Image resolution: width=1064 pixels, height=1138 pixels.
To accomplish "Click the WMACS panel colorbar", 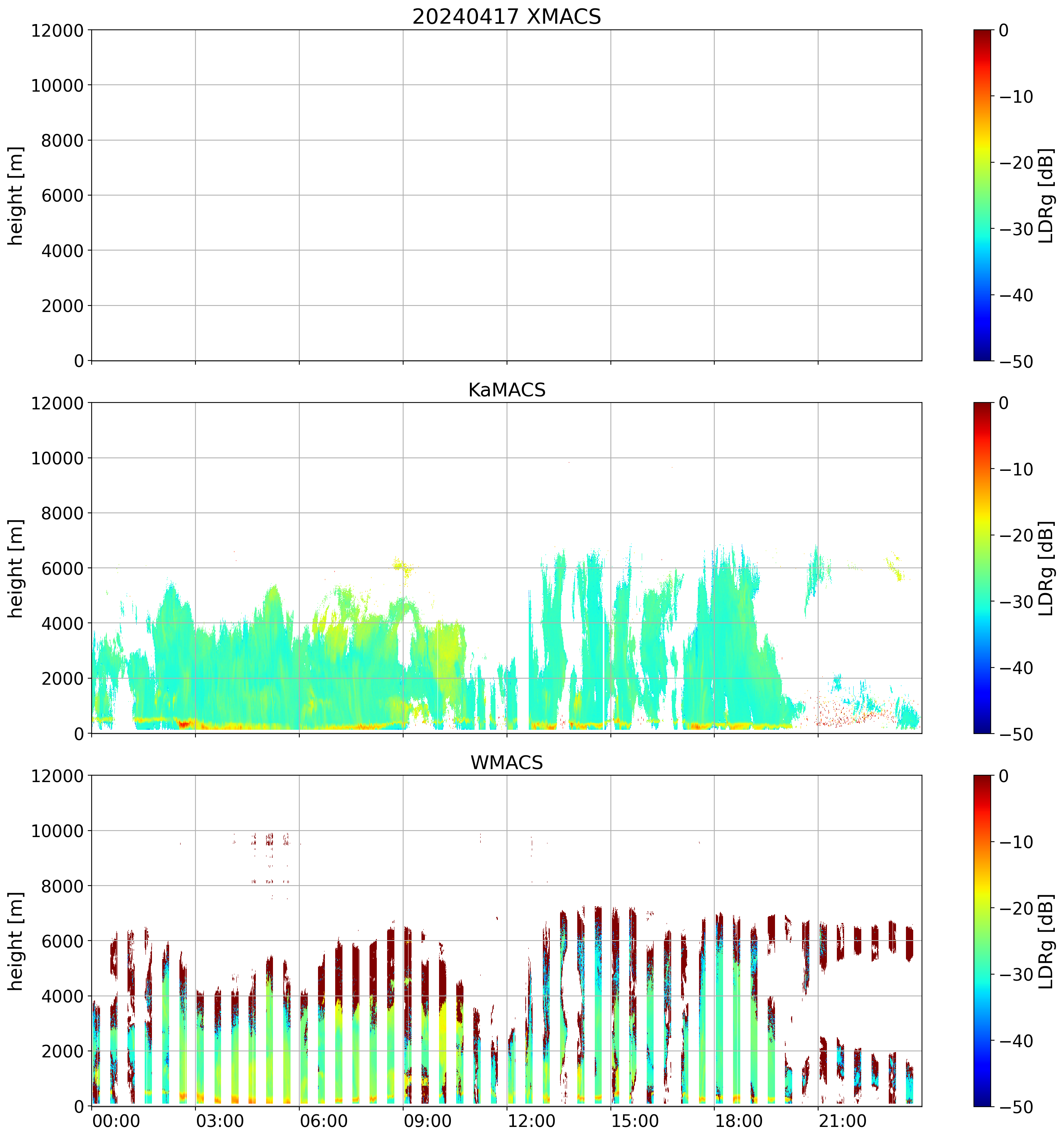I will [x=982, y=941].
